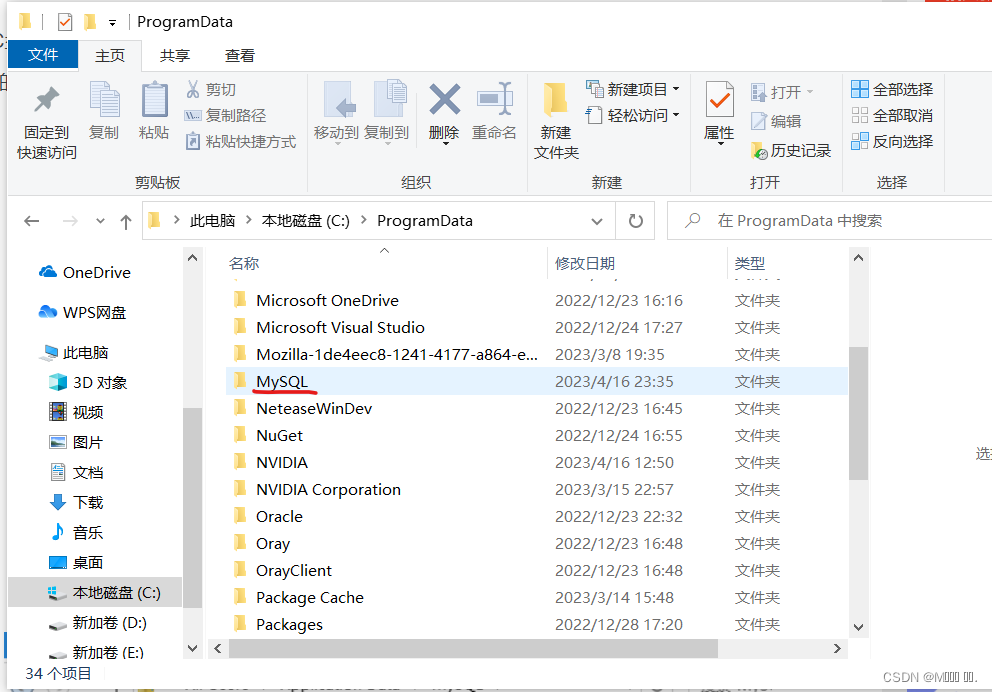Click the Copy ribbon icon

tap(104, 100)
